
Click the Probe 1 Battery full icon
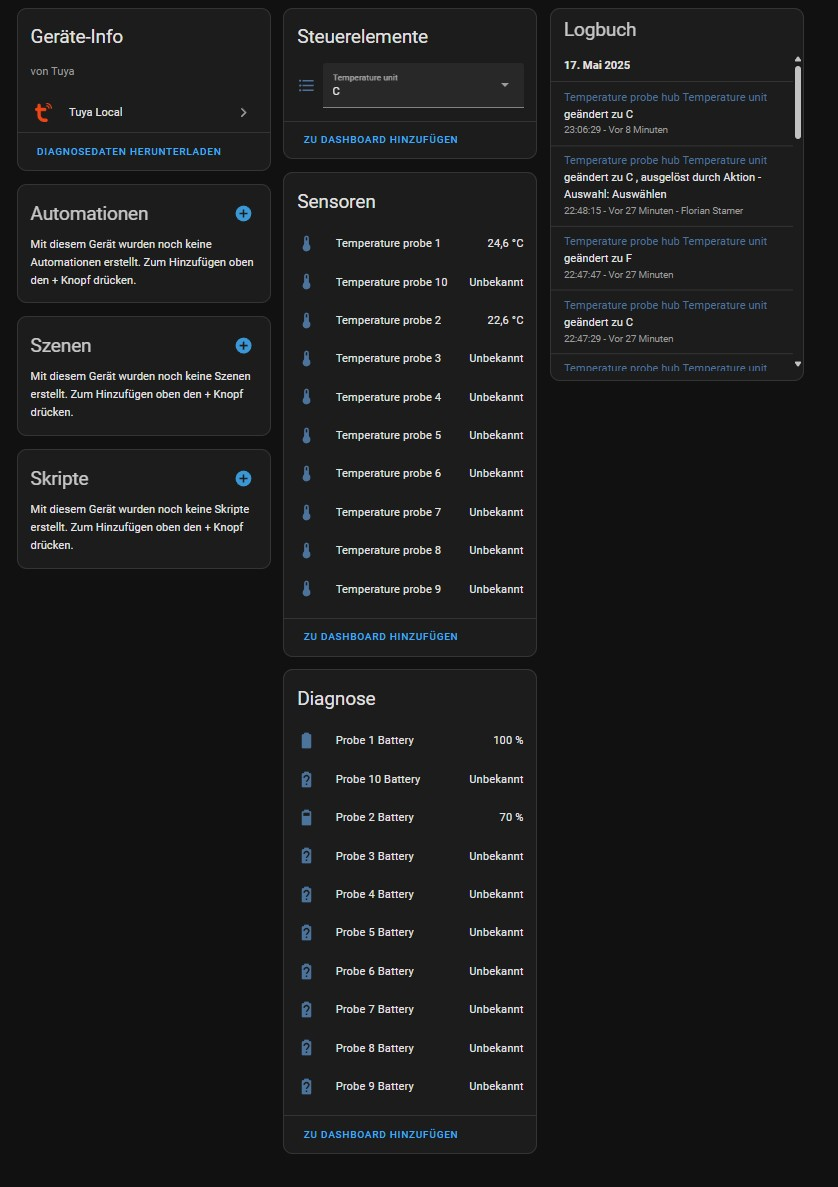(307, 740)
